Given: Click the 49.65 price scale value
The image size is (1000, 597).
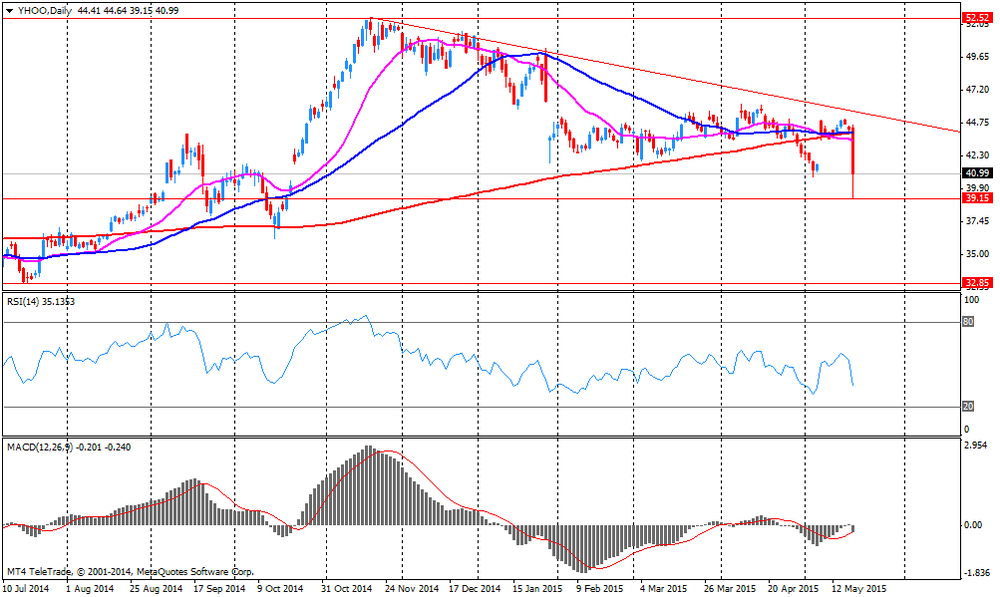Looking at the screenshot, I should point(977,57).
